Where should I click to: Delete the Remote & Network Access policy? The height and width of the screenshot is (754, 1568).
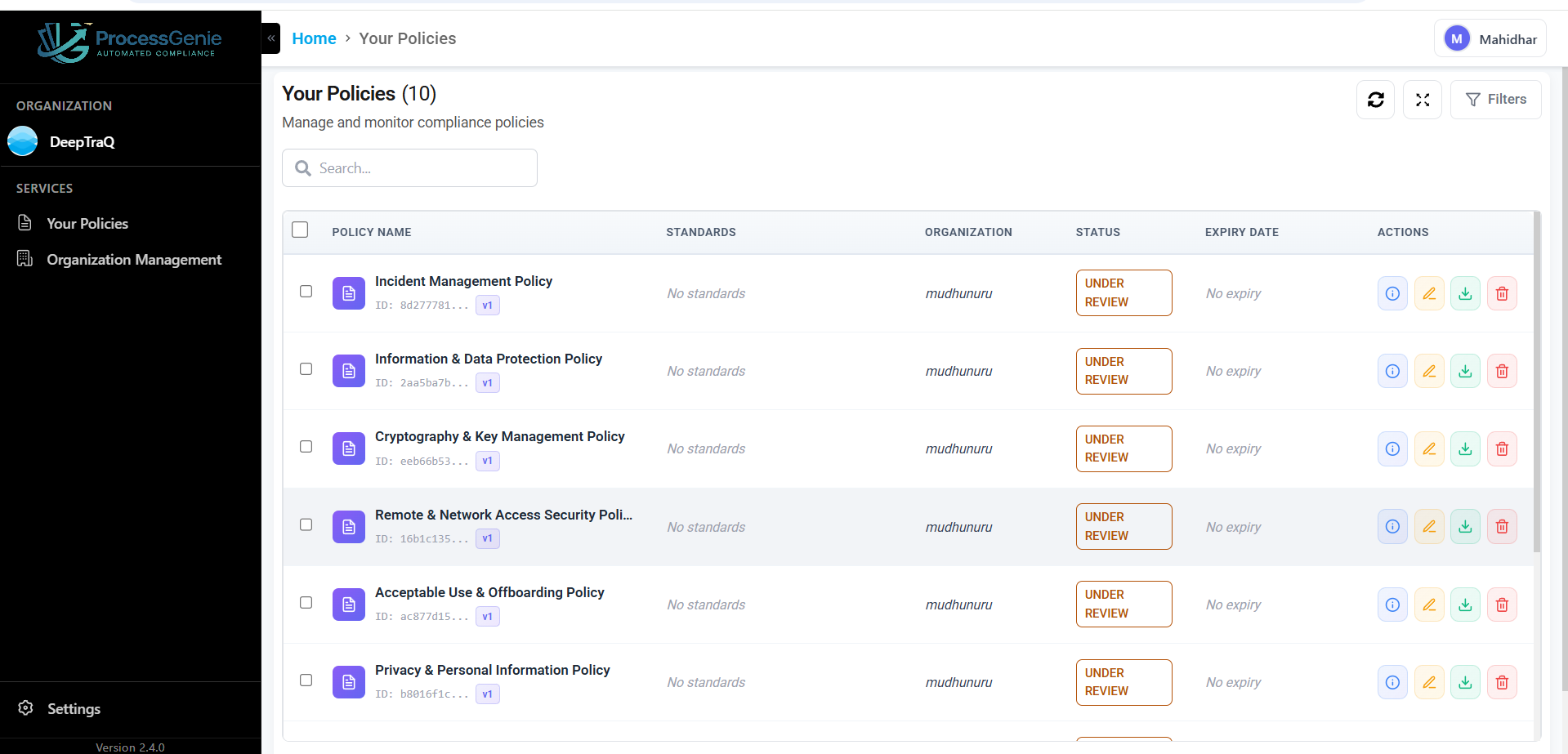coord(1502,527)
